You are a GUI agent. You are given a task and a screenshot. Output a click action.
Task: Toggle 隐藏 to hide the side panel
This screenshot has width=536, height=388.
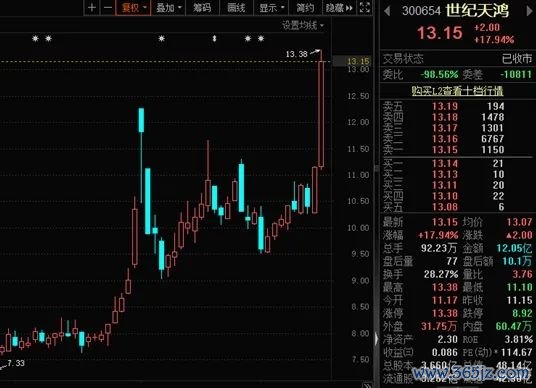[339, 8]
